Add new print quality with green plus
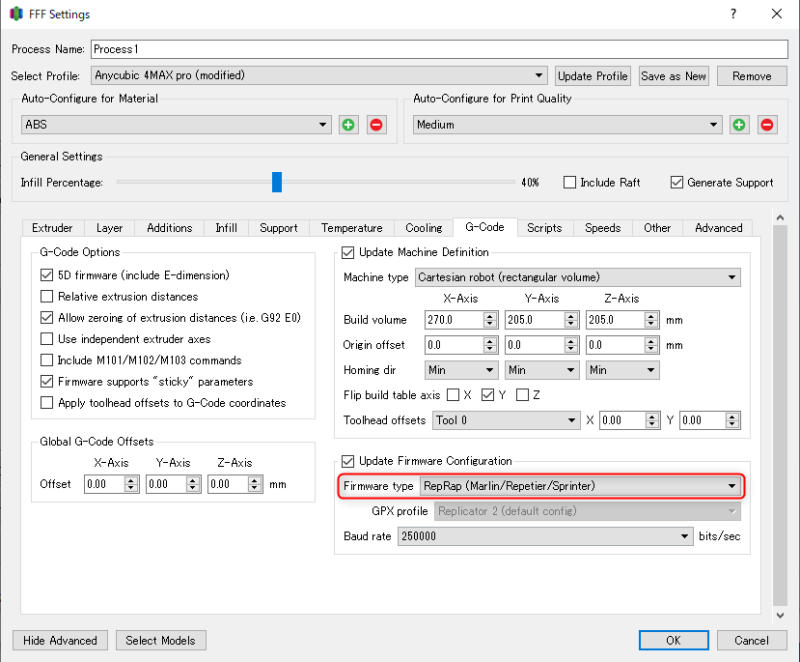The image size is (800, 662). point(739,124)
